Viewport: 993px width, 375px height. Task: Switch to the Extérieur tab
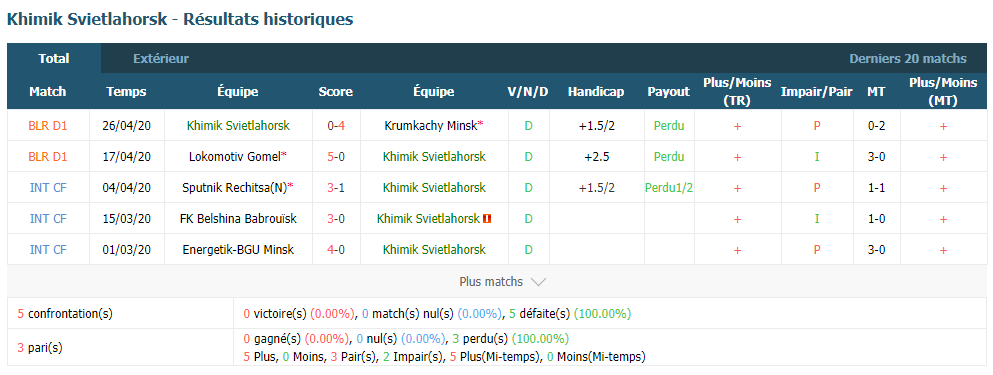tap(161, 59)
